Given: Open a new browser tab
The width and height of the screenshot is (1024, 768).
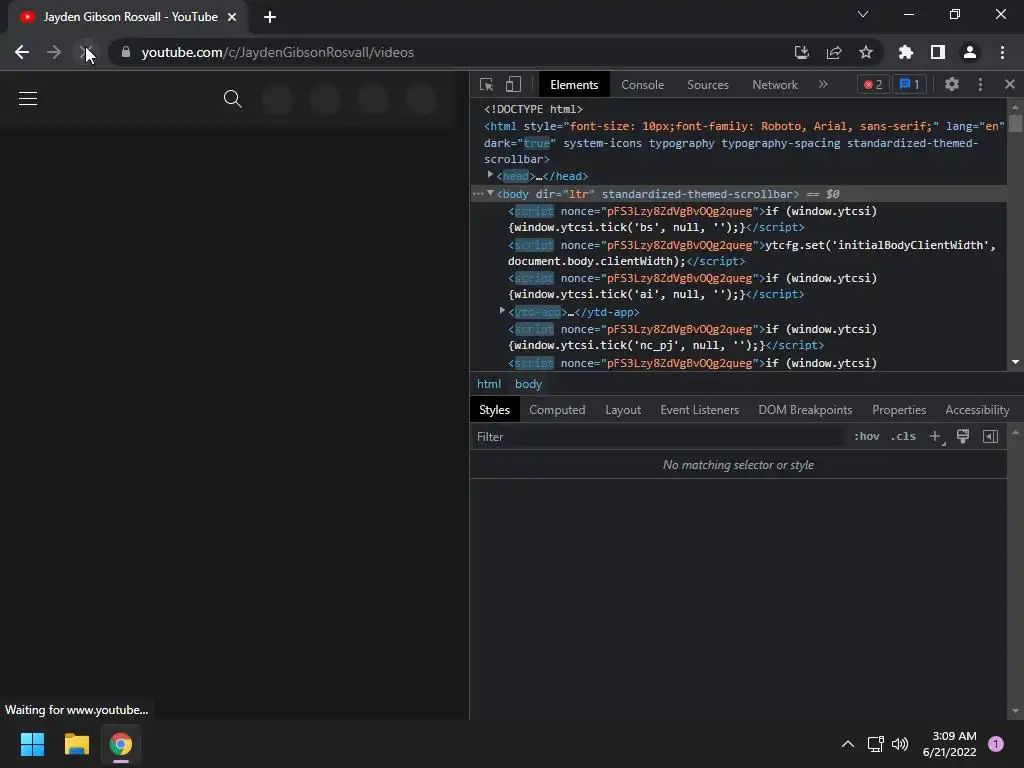Looking at the screenshot, I should [x=270, y=17].
